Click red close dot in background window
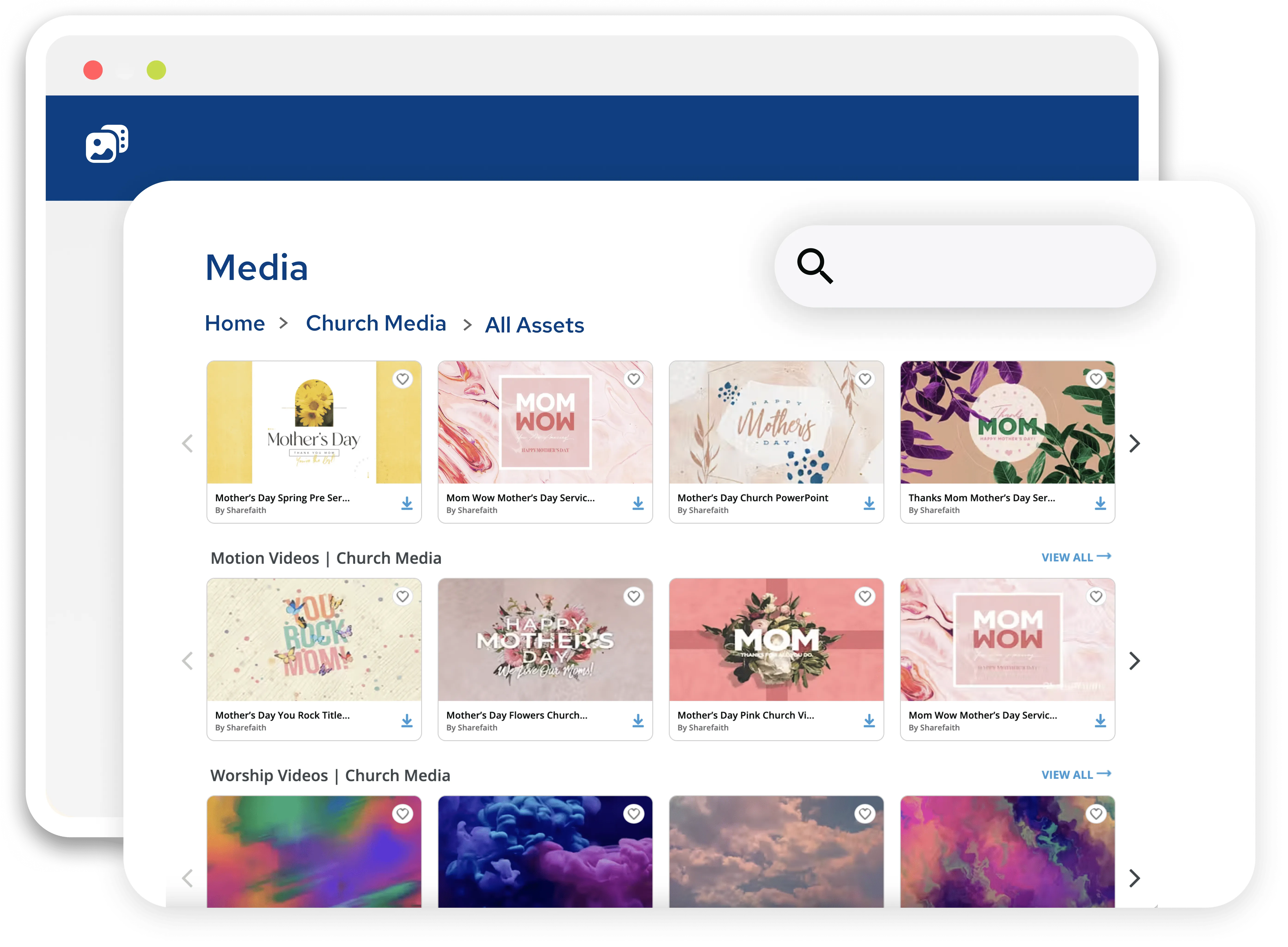This screenshot has height=947, width=1288. [x=93, y=70]
